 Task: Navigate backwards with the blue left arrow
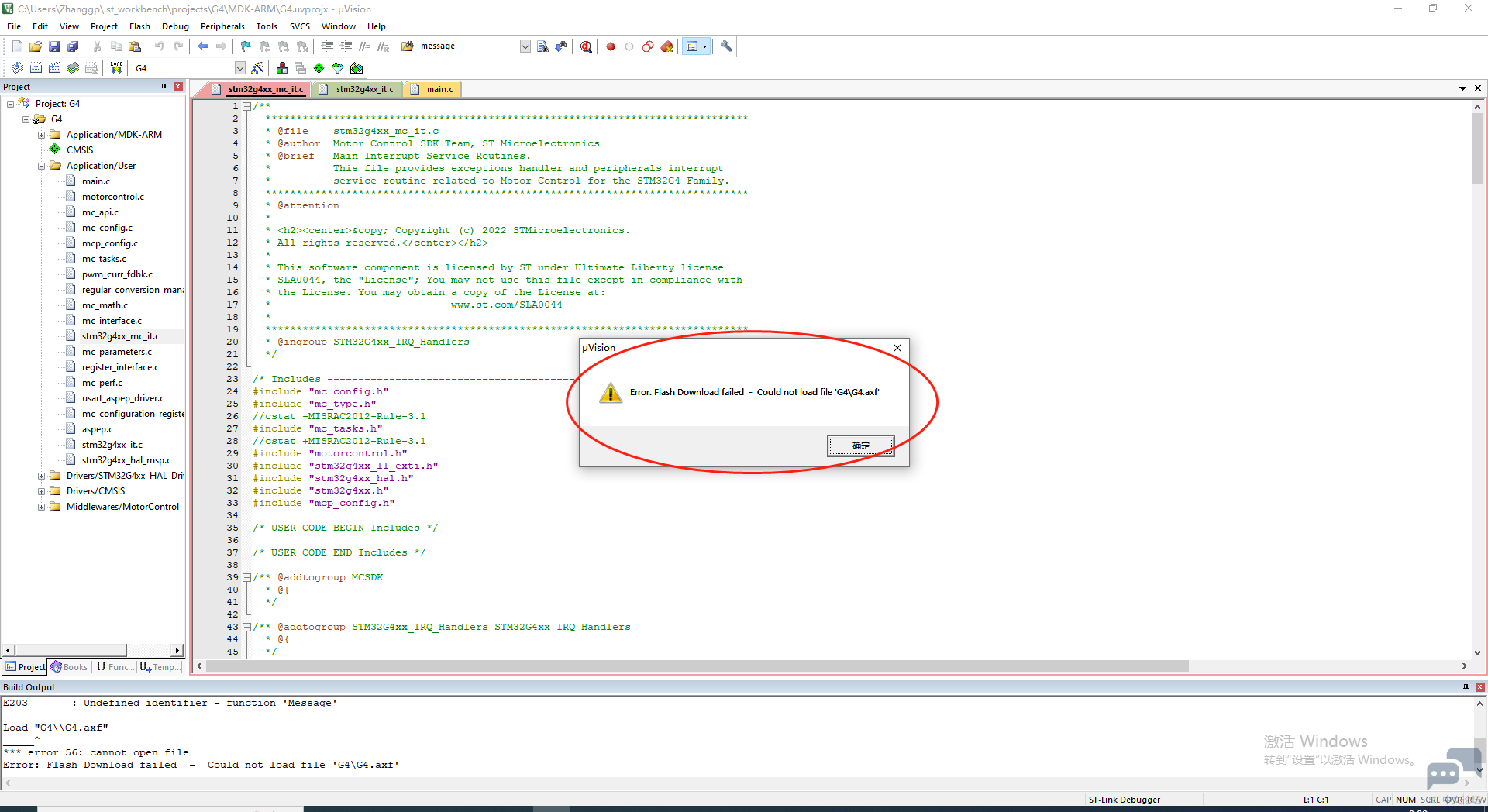point(203,46)
